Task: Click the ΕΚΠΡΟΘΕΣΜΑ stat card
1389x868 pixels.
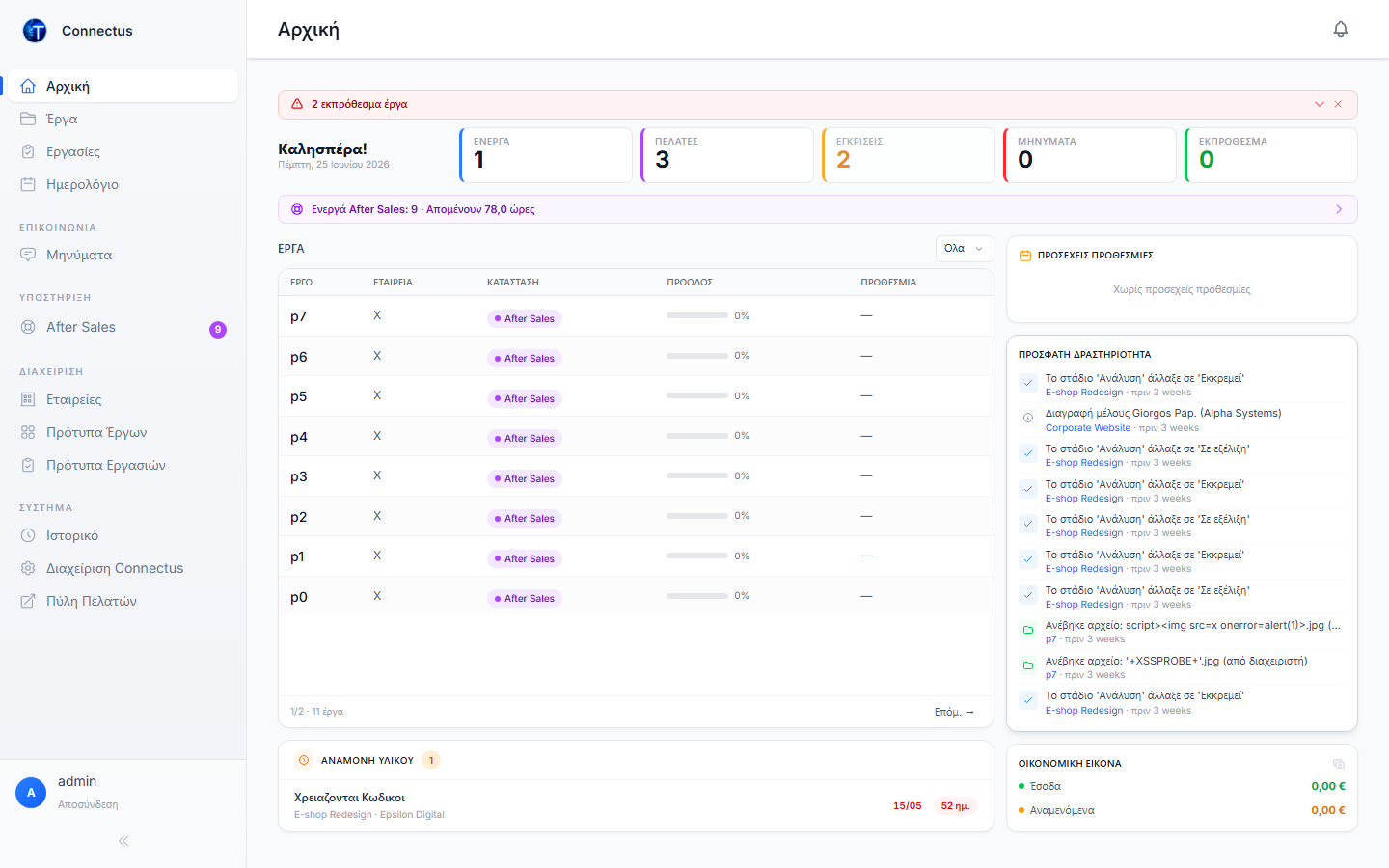Action: click(1271, 155)
